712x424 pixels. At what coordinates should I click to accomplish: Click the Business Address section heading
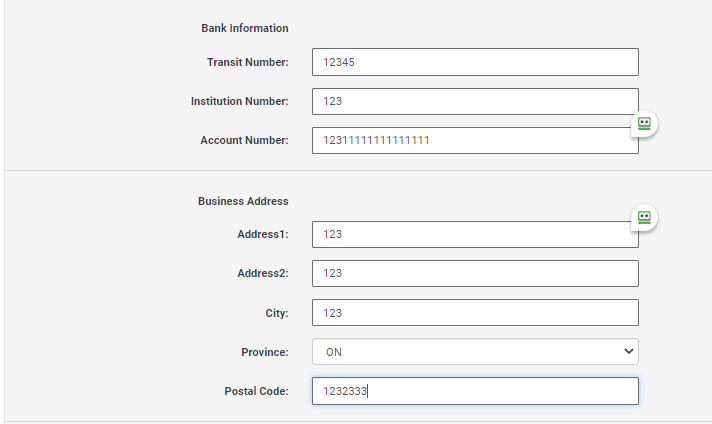(243, 201)
